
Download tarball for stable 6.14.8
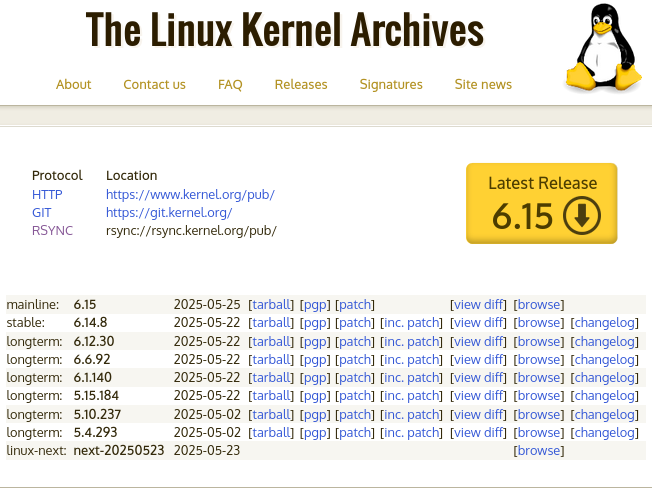point(271,323)
